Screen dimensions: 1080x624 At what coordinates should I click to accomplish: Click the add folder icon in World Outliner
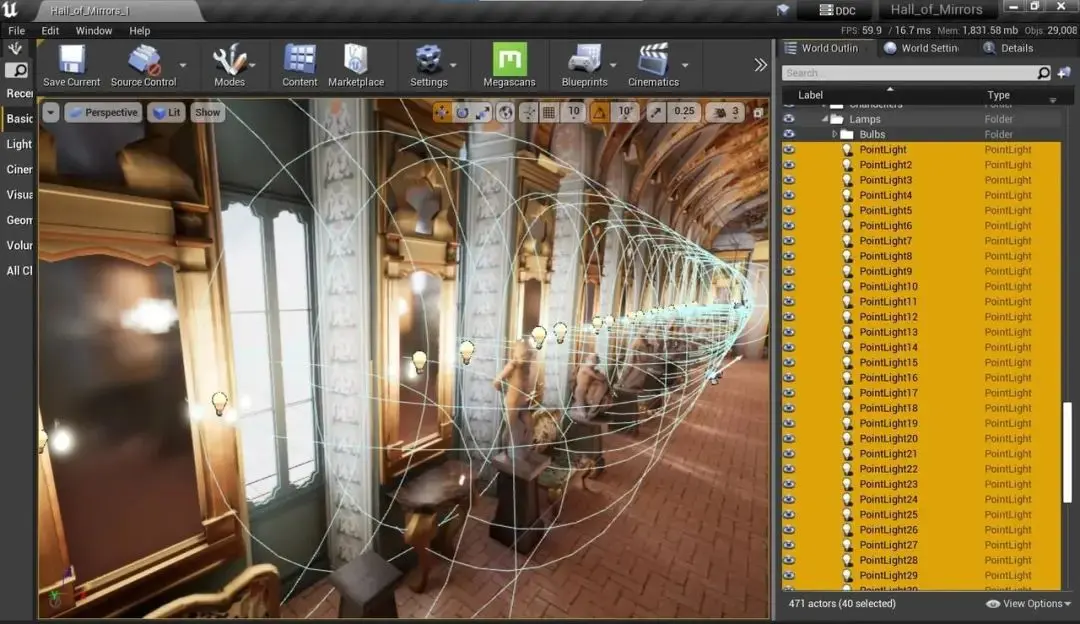(1064, 72)
